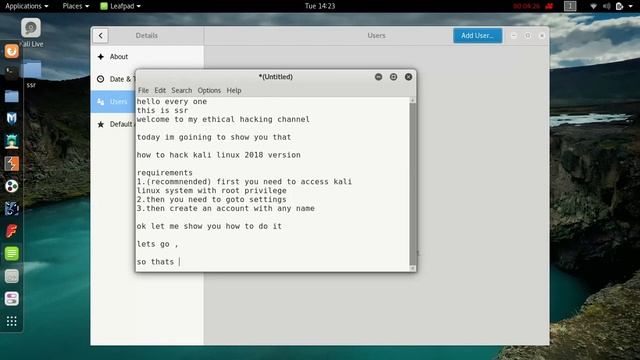Open Armitage from the dock
Viewport: 640px width, 360px height.
[11, 141]
